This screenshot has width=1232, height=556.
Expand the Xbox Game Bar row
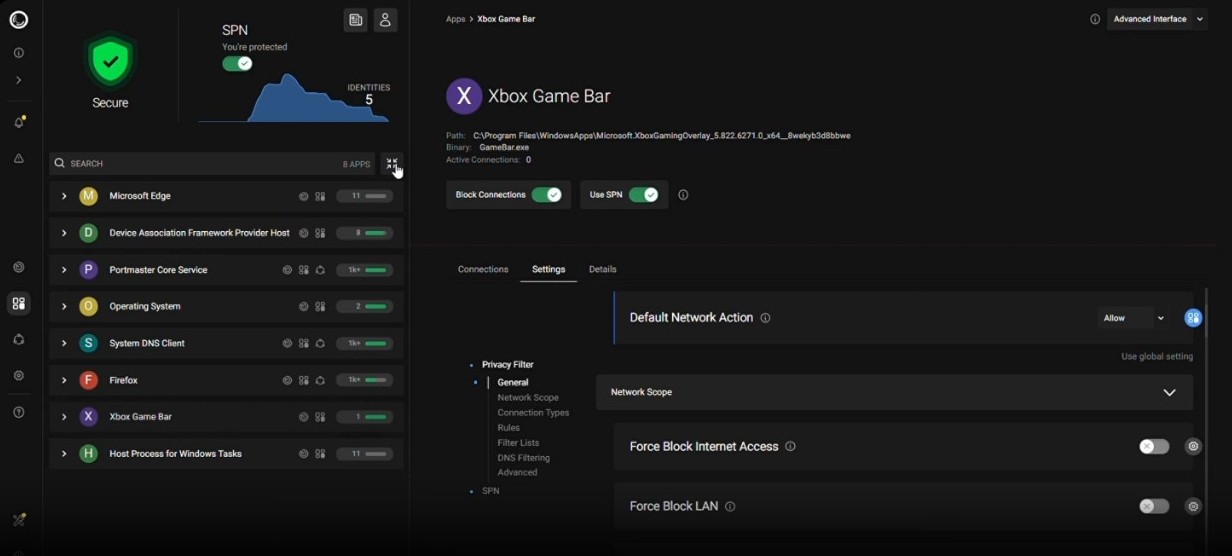point(64,417)
